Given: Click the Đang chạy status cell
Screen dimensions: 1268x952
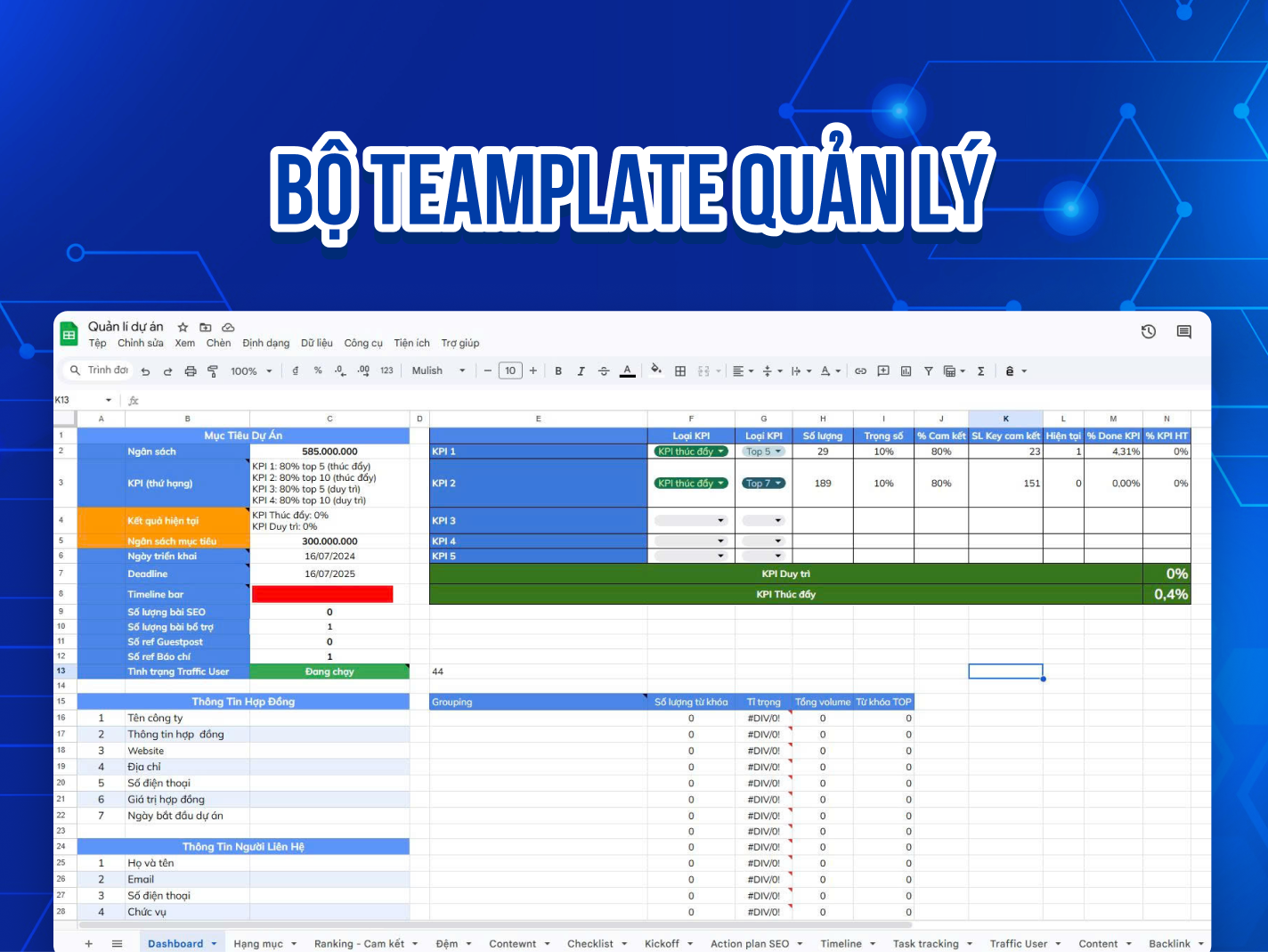Looking at the screenshot, I should (329, 671).
